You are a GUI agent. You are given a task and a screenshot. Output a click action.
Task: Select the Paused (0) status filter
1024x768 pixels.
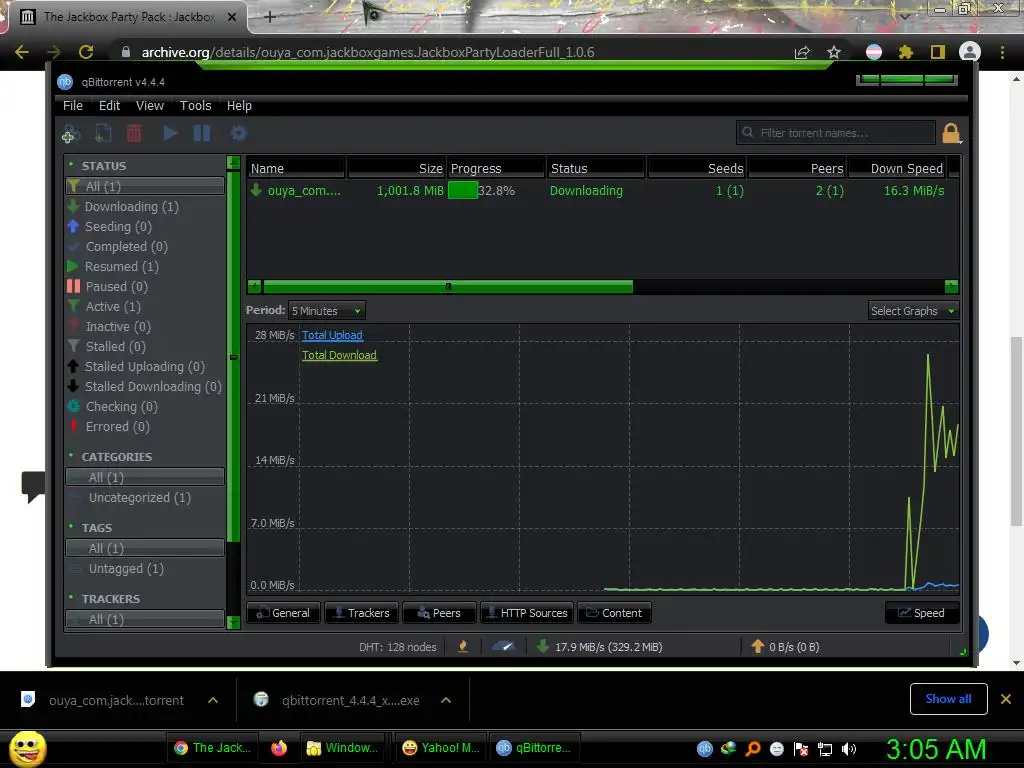(116, 287)
